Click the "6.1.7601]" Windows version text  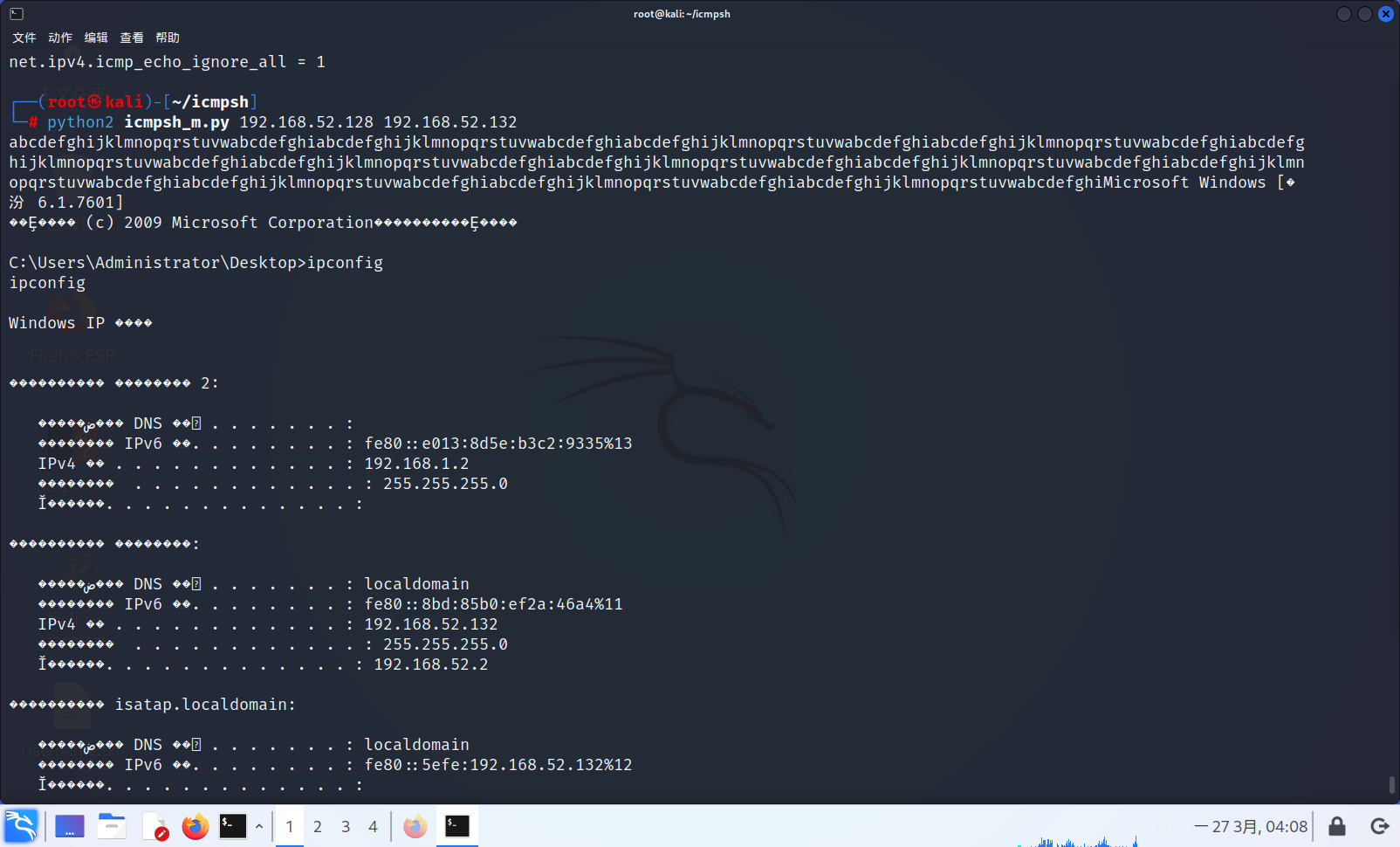click(x=80, y=203)
